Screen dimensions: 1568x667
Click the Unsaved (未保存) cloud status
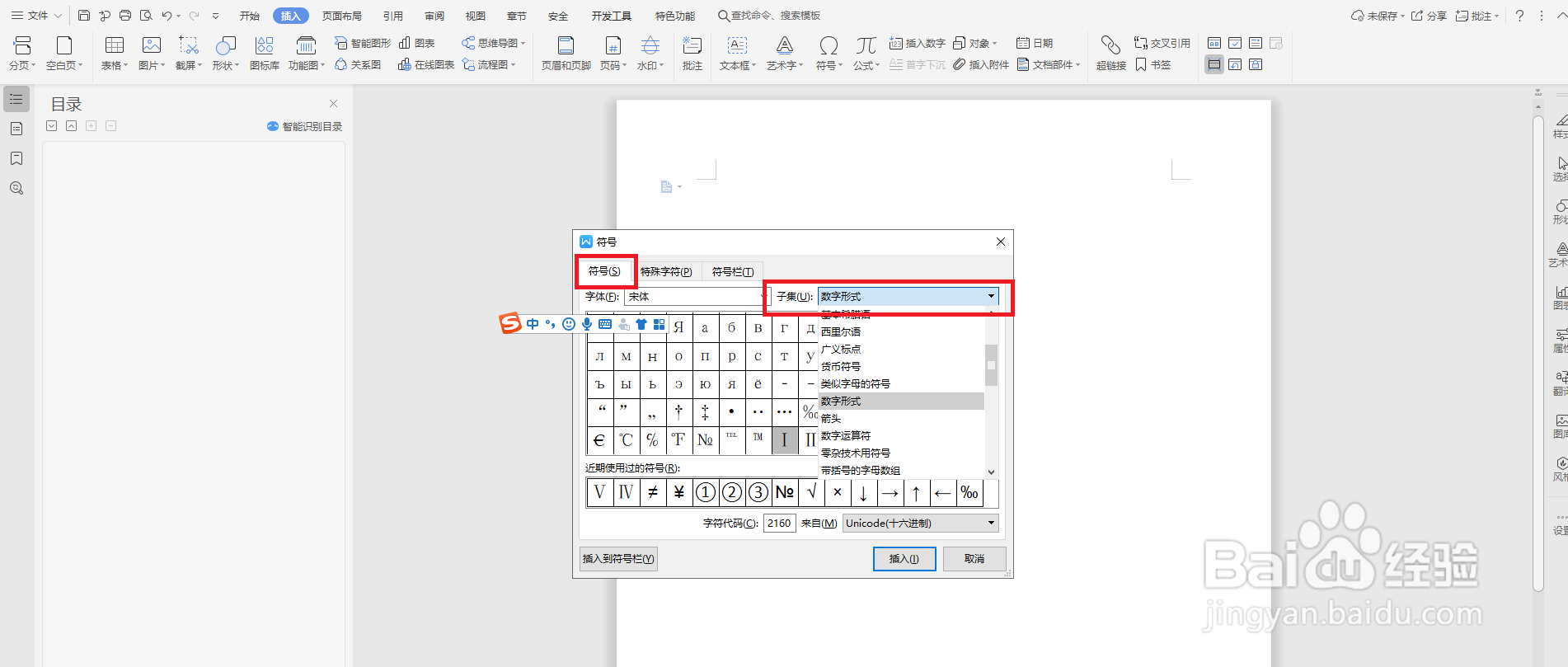[x=1378, y=16]
